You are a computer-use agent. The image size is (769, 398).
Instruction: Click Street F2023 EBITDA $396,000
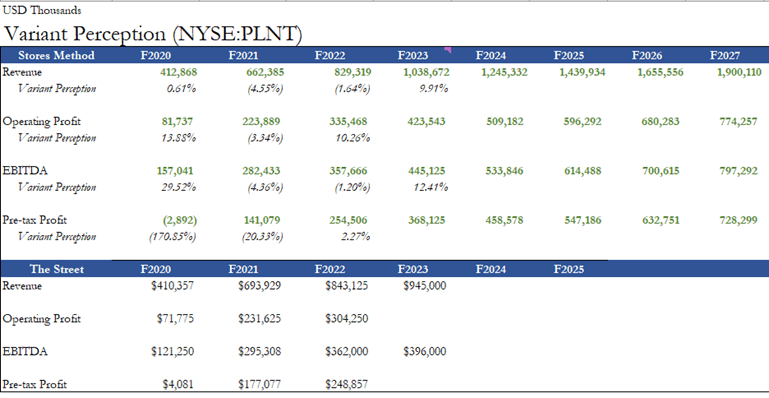425,351
